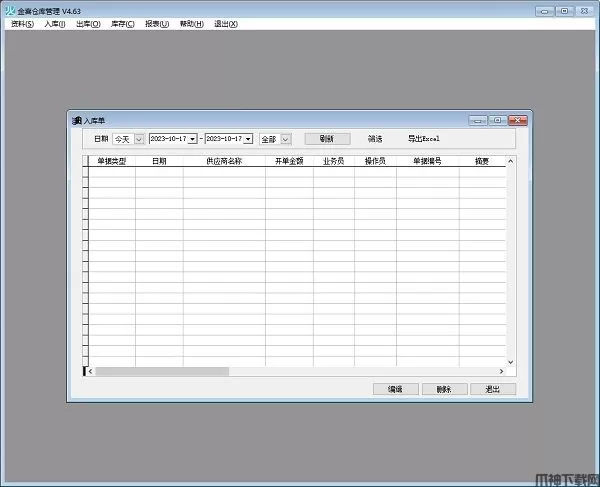The height and width of the screenshot is (487, 600).
Task: Click the 刷新 refresh button
Action: click(327, 139)
